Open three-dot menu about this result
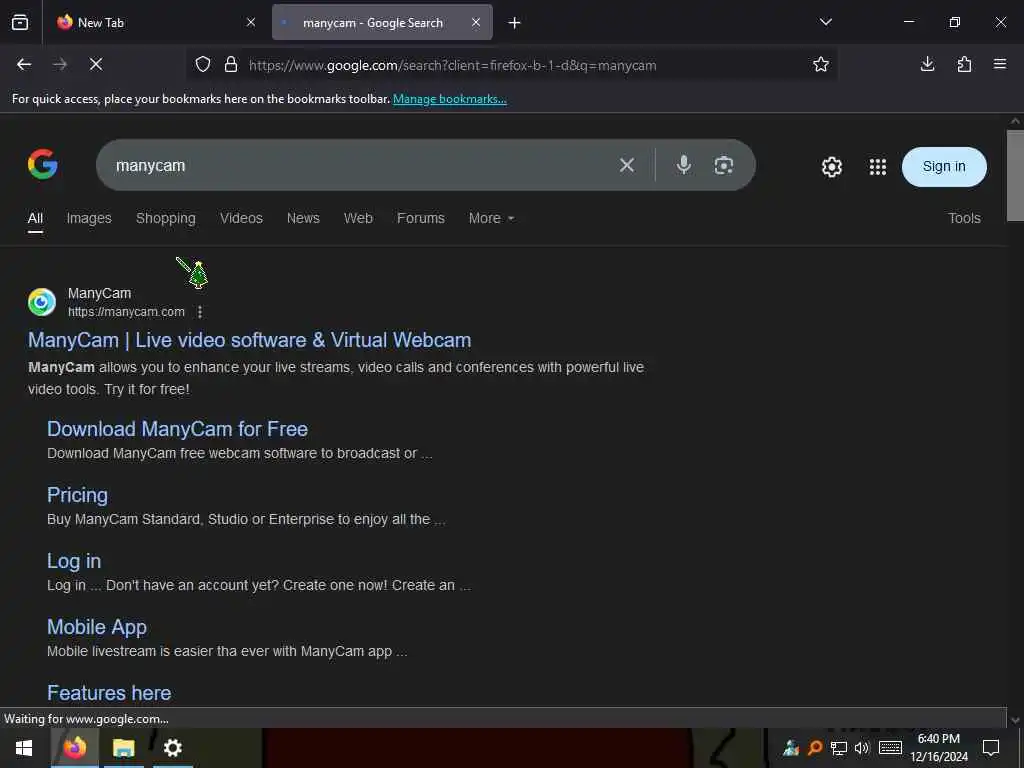 point(200,312)
